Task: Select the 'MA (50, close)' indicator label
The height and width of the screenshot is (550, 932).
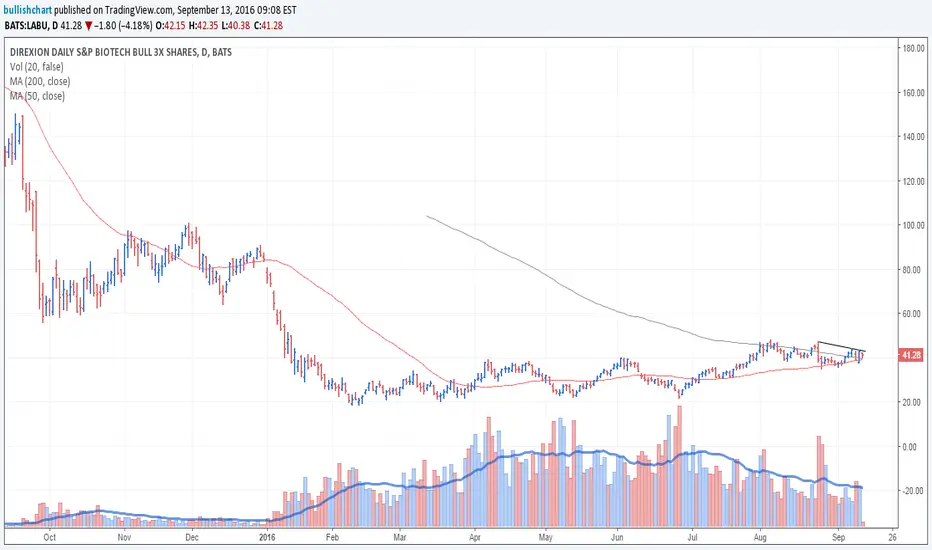Action: click(x=37, y=96)
